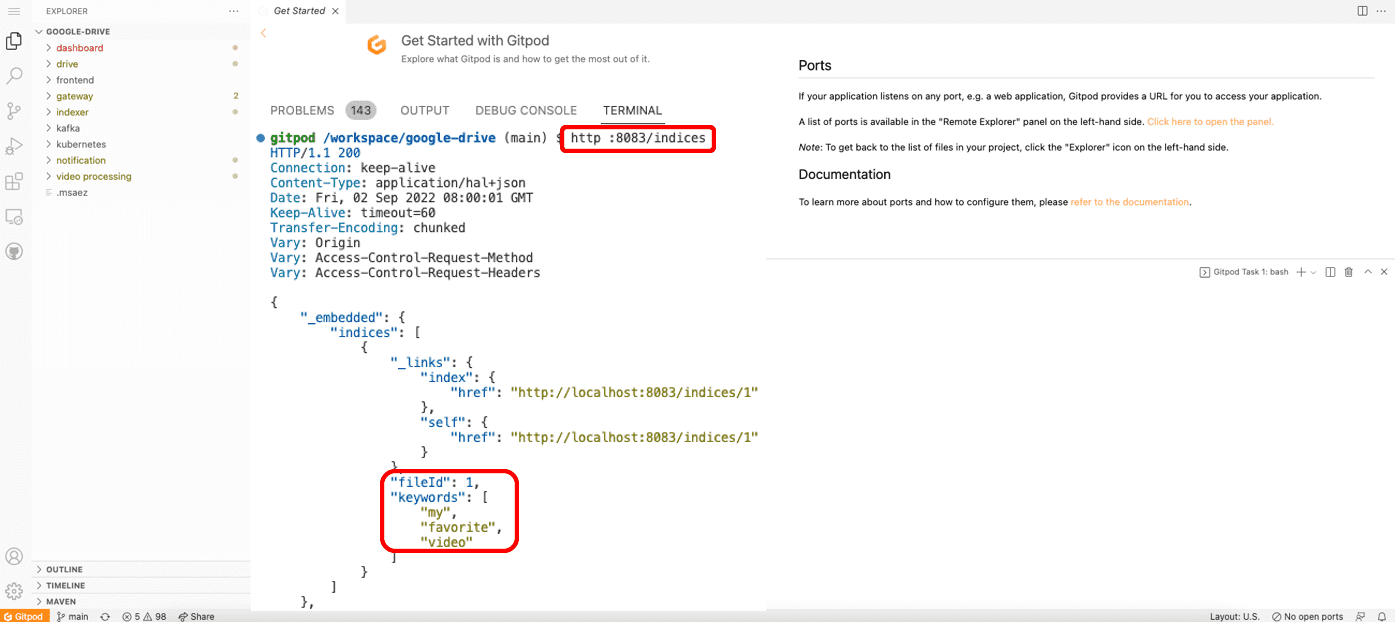The height and width of the screenshot is (628, 1395).
Task: Open the .msaez file
Action: click(71, 192)
